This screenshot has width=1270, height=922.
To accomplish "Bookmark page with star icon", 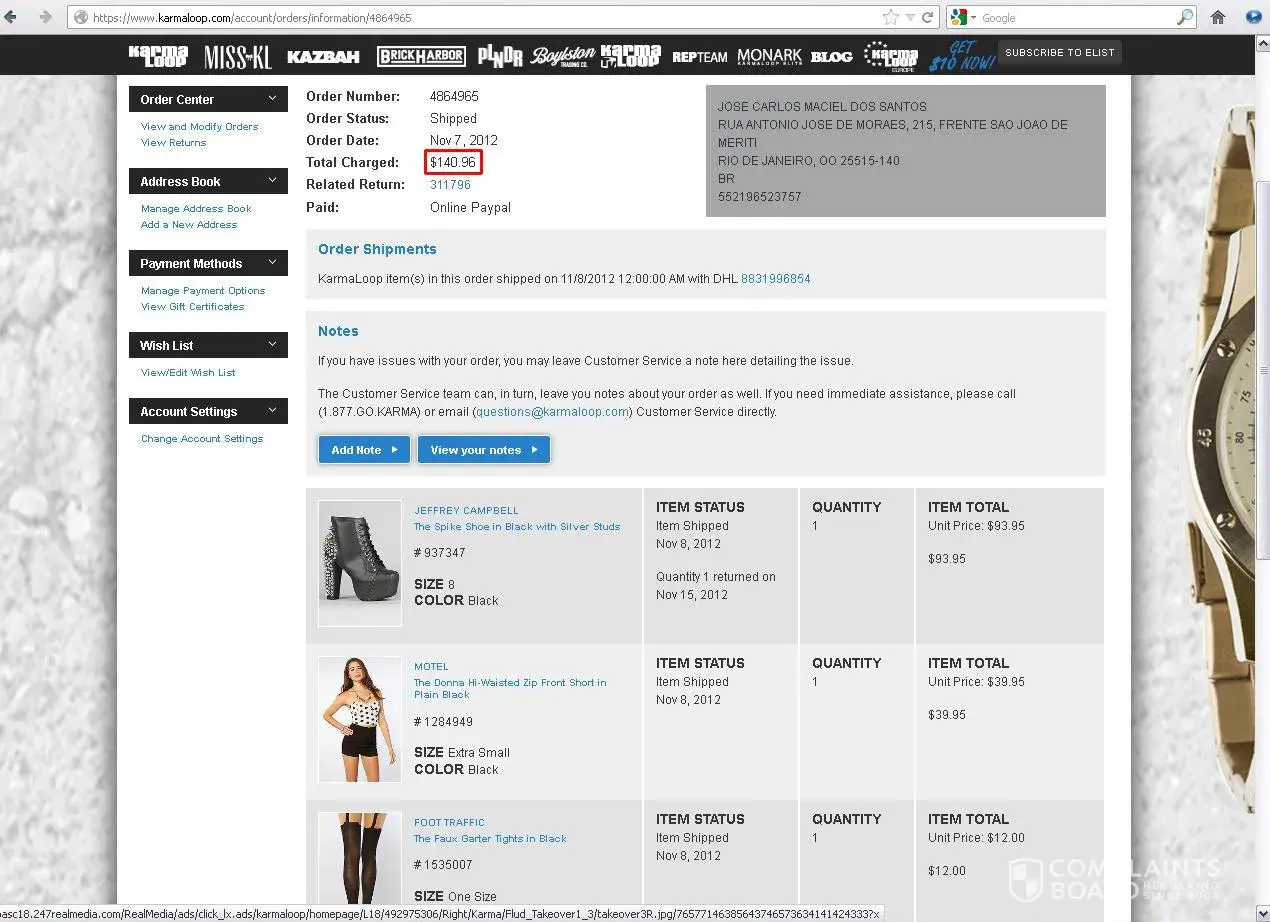I will tap(890, 17).
